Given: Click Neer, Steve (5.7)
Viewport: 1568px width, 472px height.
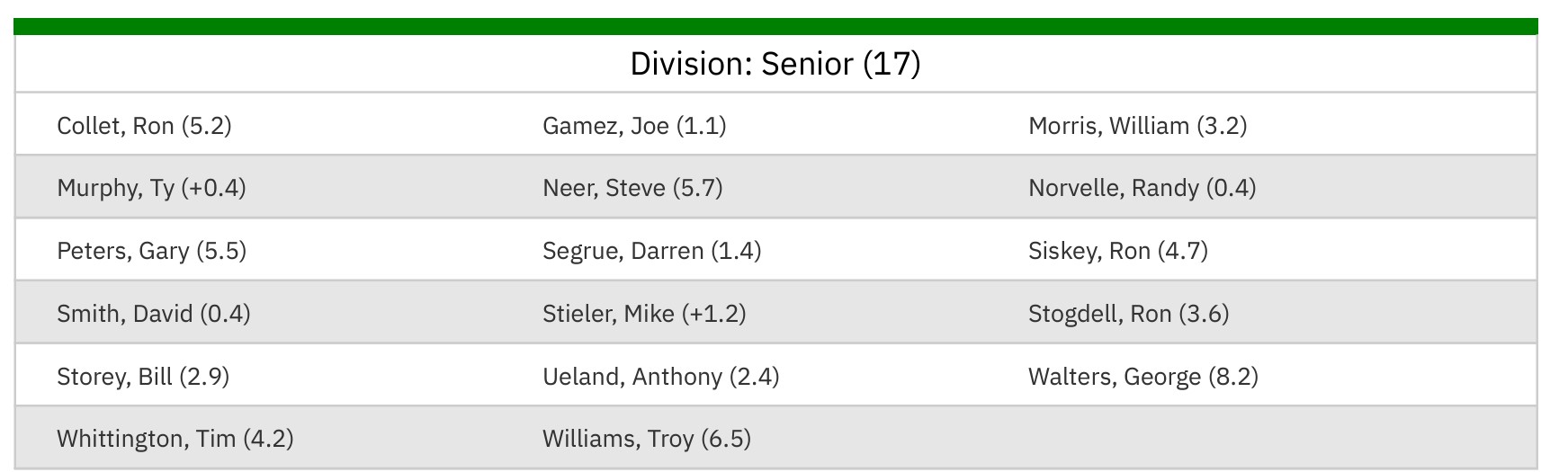Looking at the screenshot, I should tap(632, 188).
